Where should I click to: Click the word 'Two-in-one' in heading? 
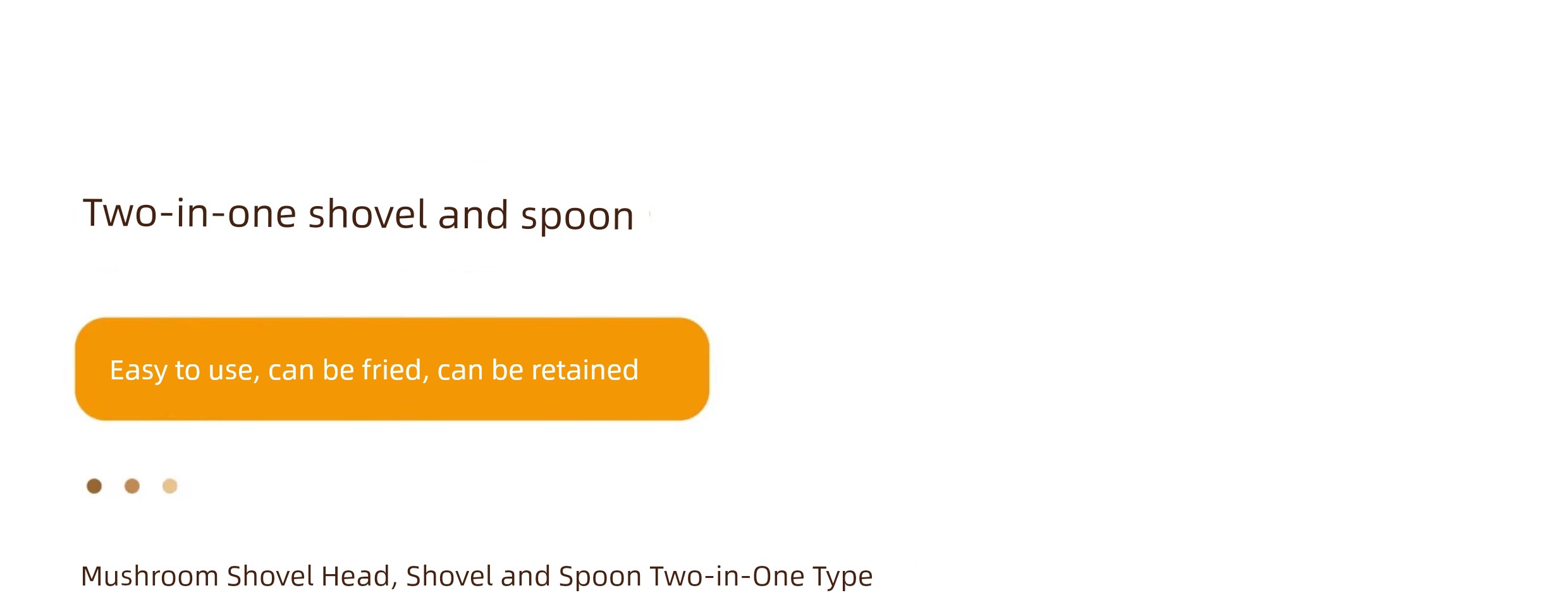190,213
